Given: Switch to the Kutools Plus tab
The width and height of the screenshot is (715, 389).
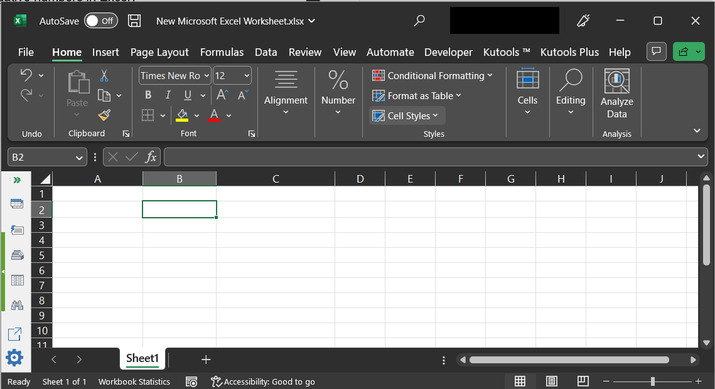Looking at the screenshot, I should [x=569, y=52].
